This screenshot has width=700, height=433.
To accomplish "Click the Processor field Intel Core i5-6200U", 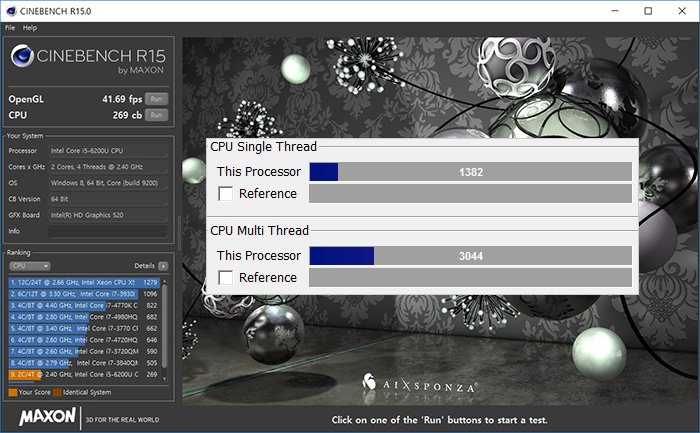I will point(108,151).
